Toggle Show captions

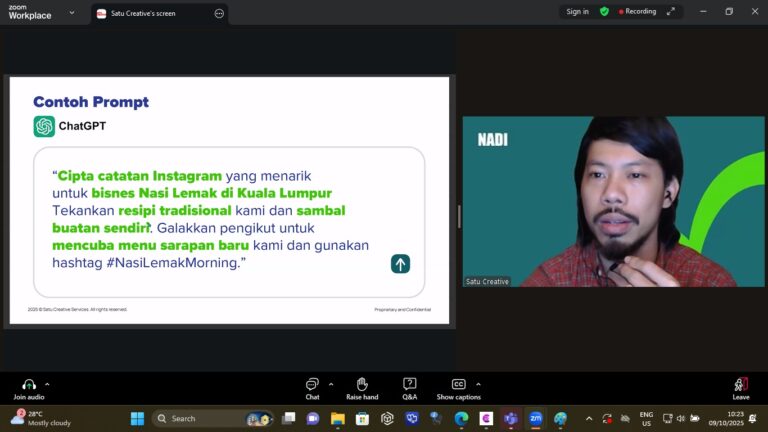458,385
